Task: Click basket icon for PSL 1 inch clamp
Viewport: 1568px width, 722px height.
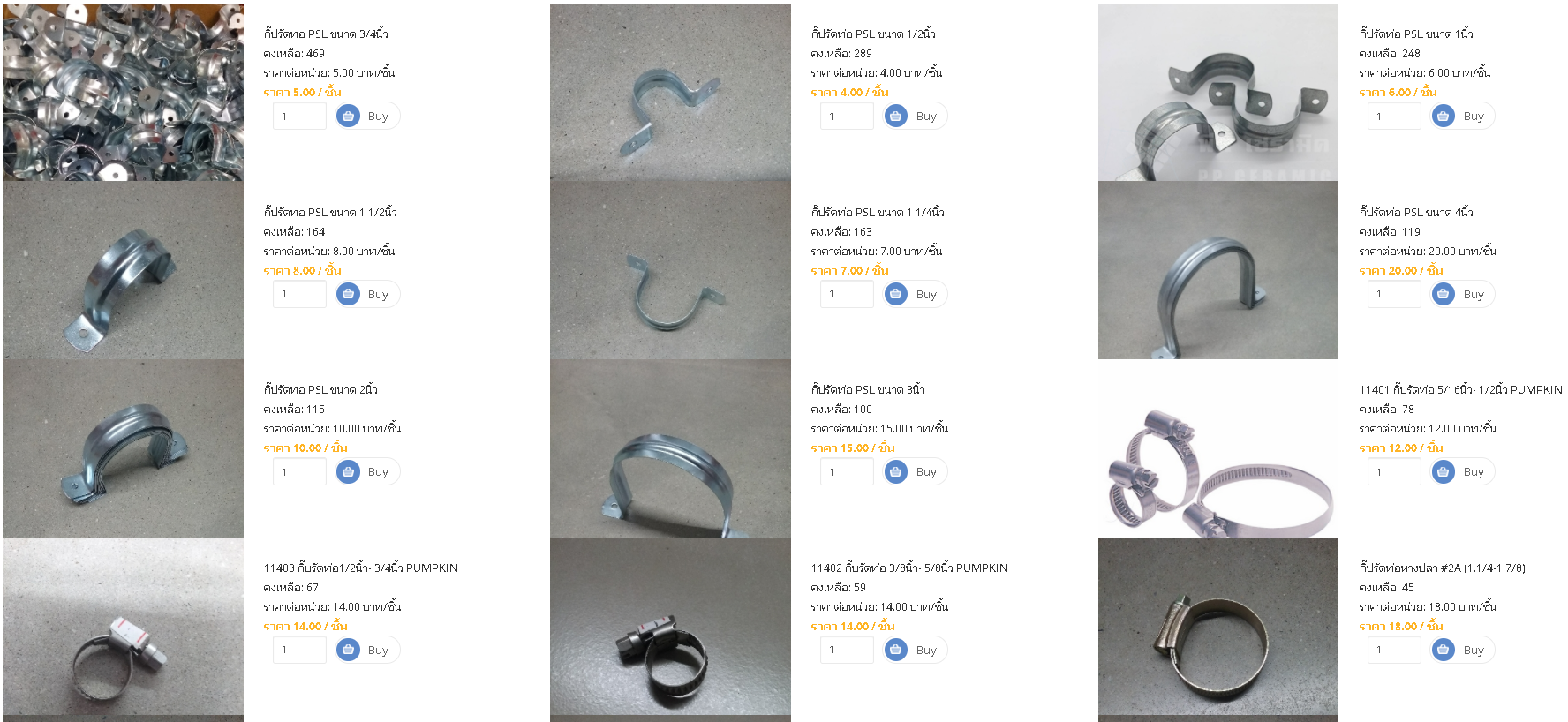Action: pyautogui.click(x=1444, y=116)
